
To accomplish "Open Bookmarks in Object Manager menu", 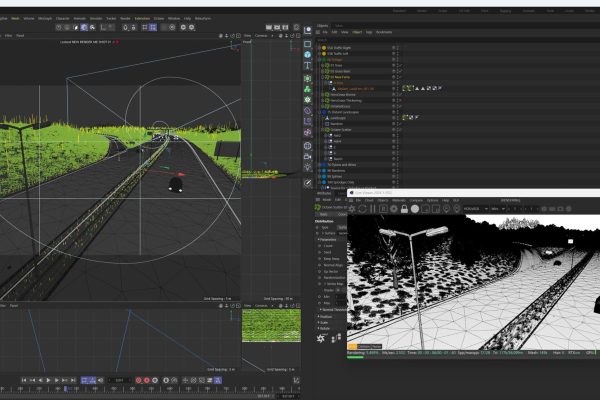I will pos(384,32).
